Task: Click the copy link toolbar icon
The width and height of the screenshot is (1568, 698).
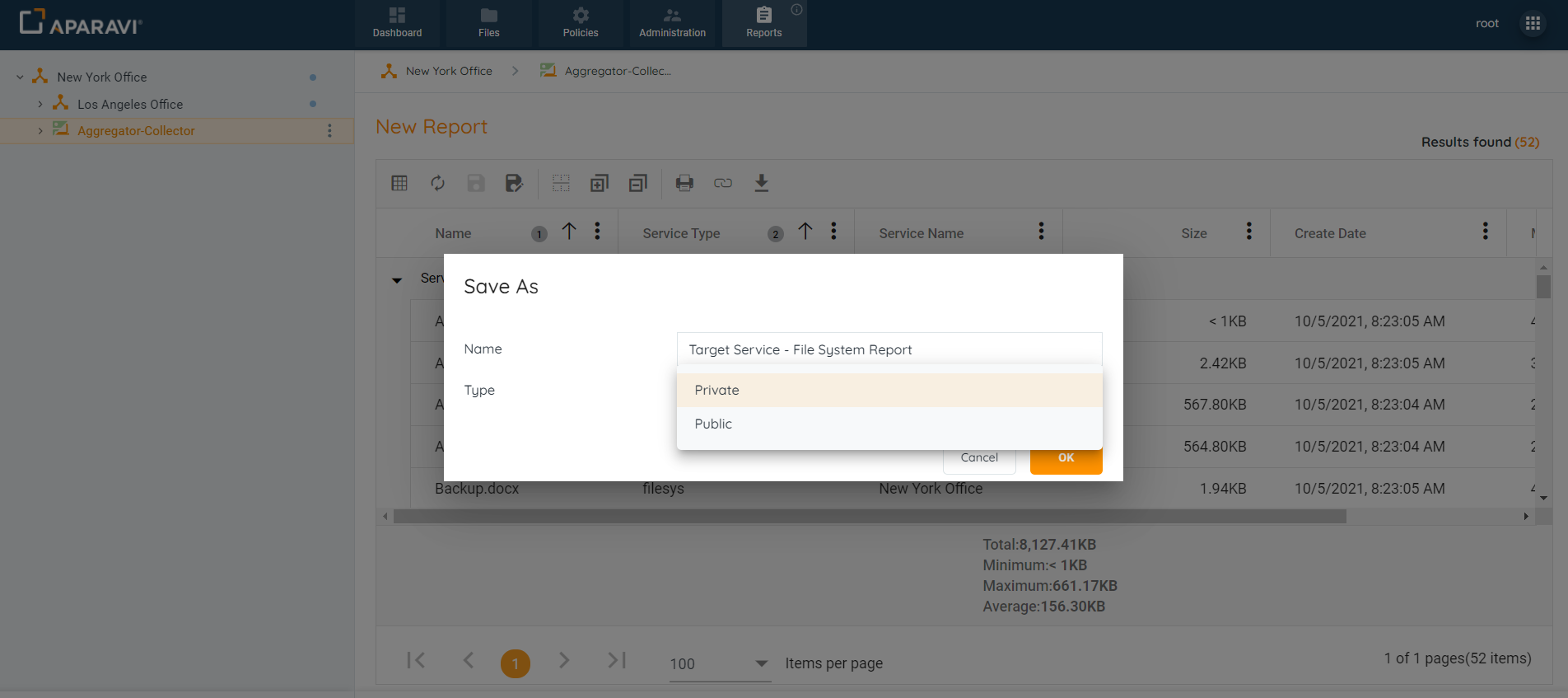Action: click(x=723, y=183)
